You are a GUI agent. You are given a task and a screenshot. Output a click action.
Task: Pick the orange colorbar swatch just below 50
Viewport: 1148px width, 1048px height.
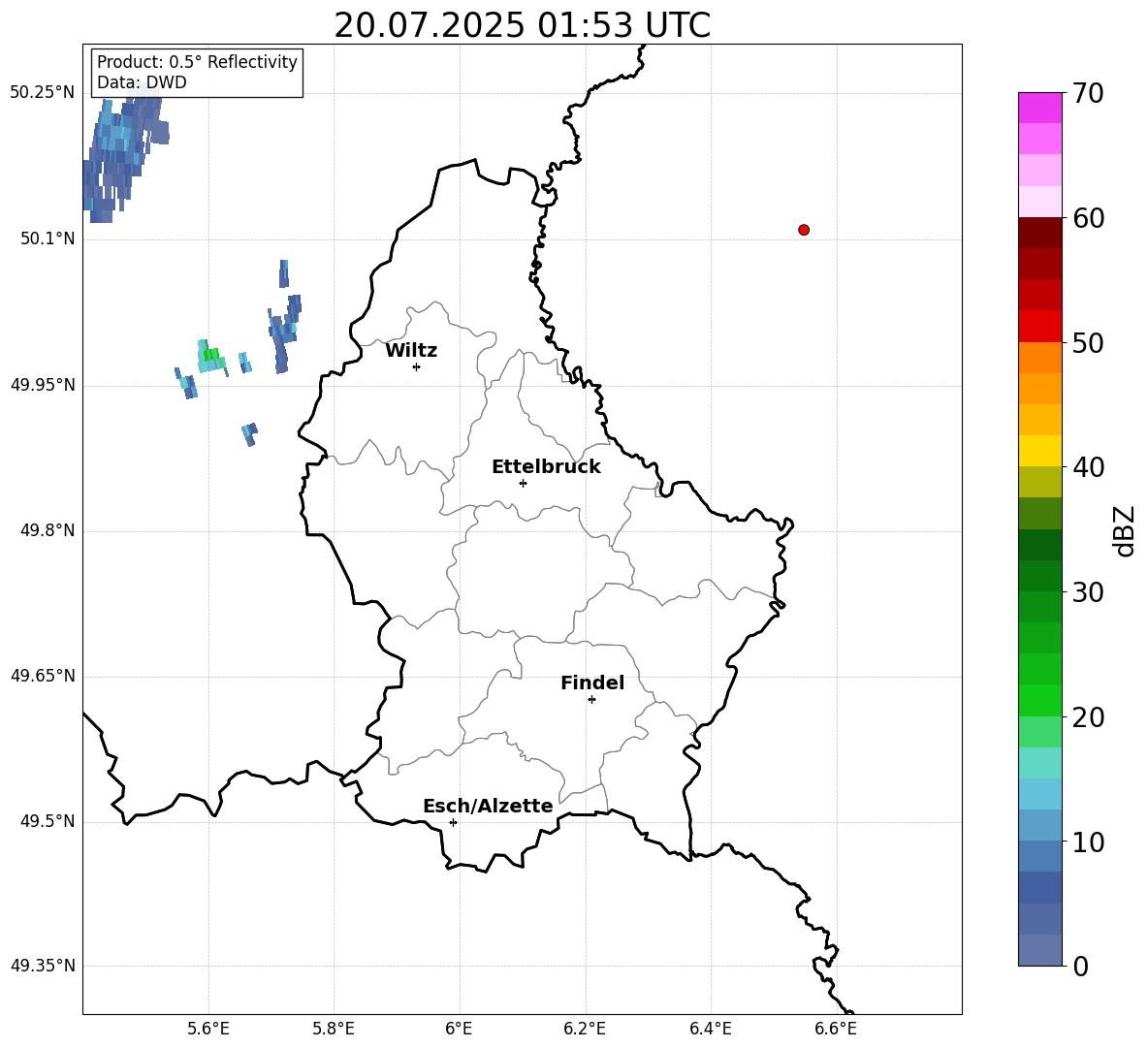pos(1040,358)
